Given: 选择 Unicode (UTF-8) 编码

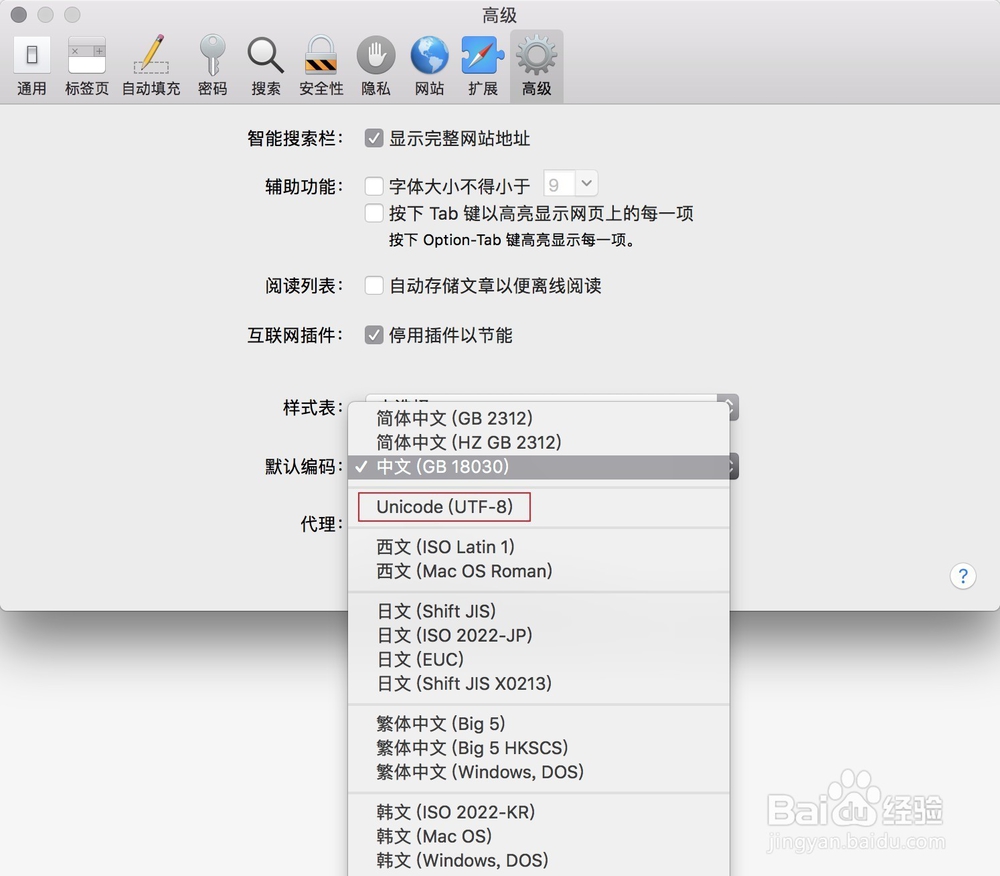Looking at the screenshot, I should click(x=443, y=507).
